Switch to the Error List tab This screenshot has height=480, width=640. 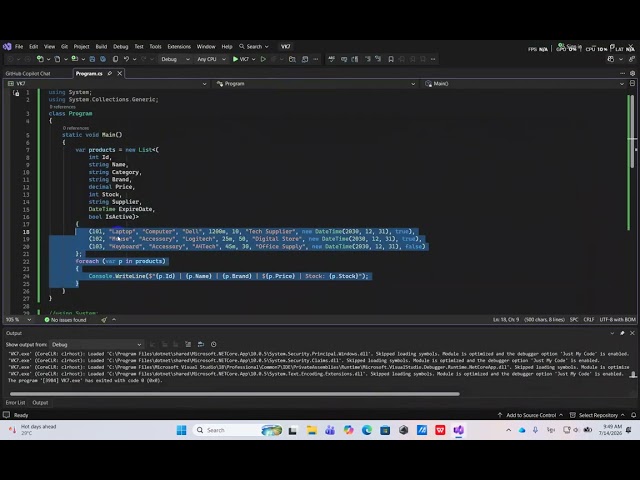[x=16, y=402]
